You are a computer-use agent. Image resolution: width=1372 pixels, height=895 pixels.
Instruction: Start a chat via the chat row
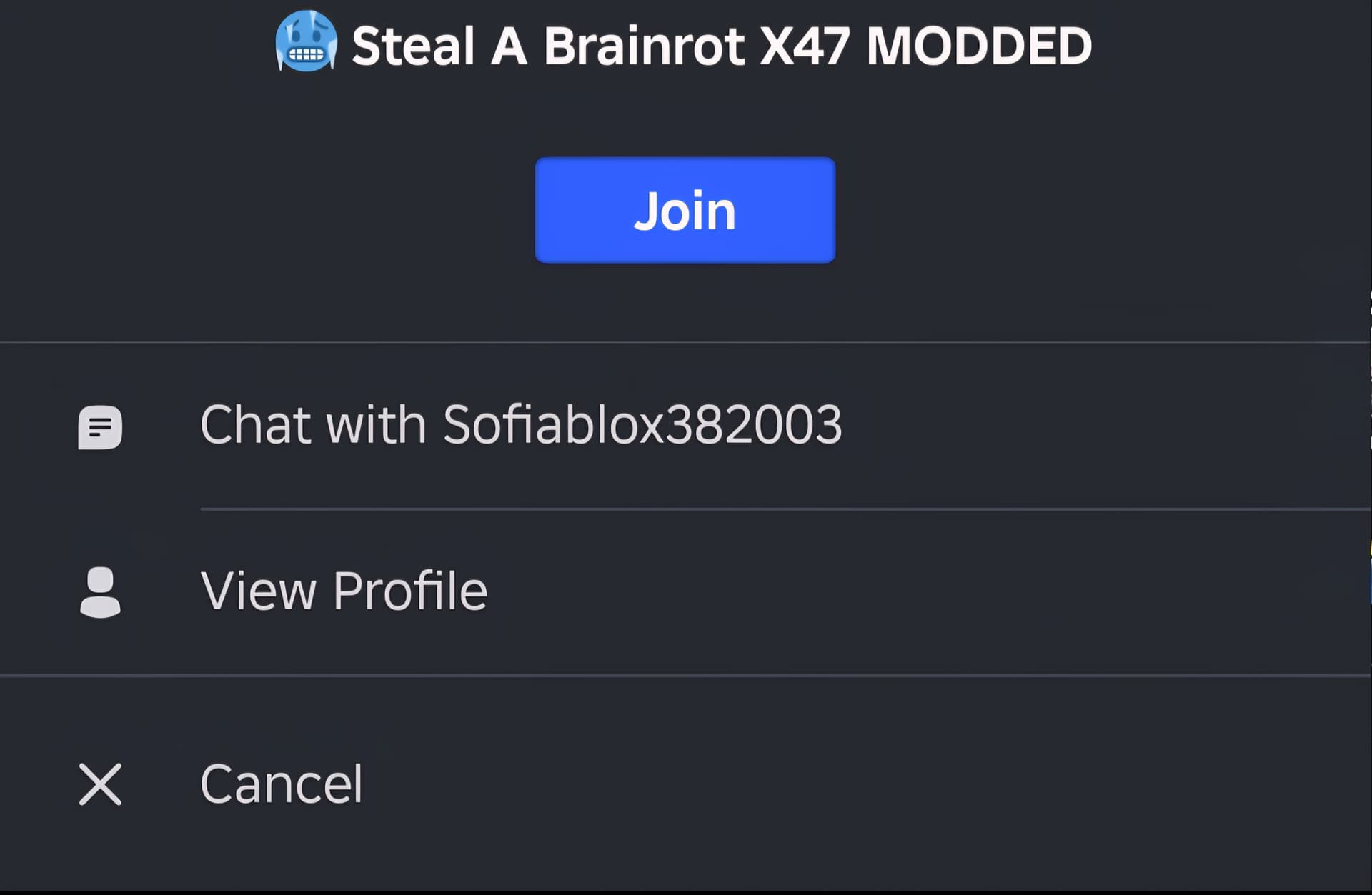(686, 426)
